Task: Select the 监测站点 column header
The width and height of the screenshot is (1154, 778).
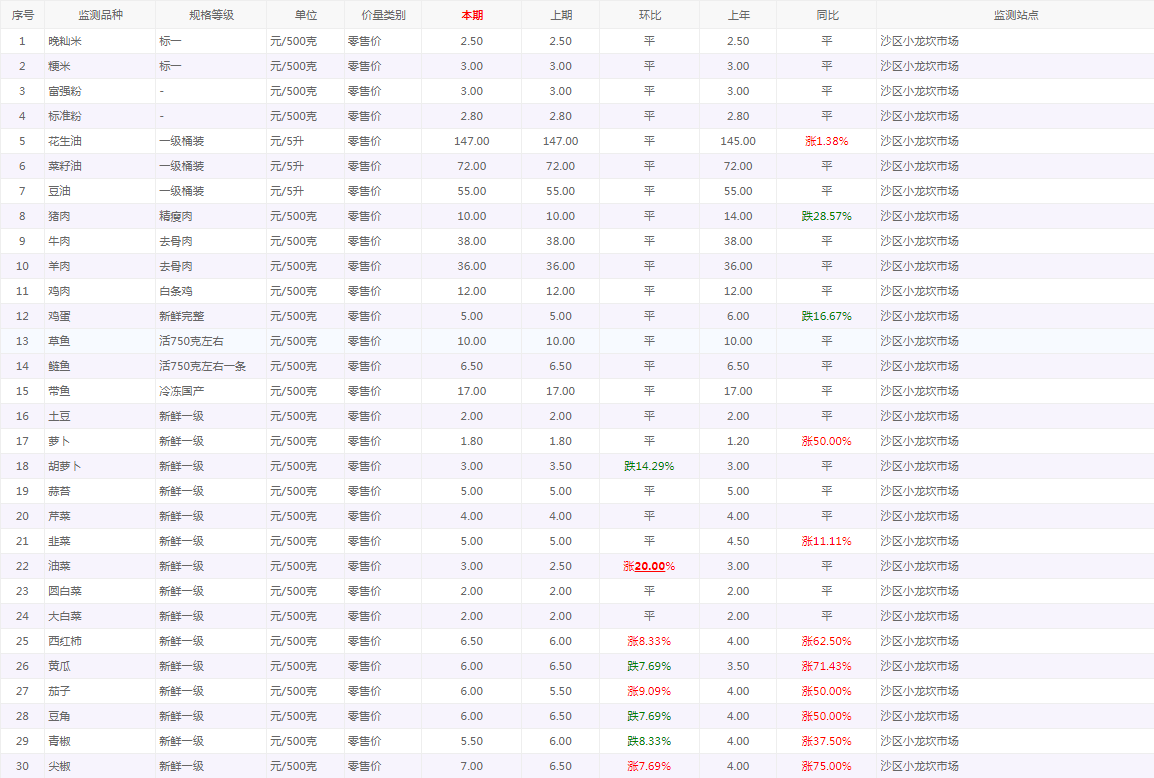Action: pos(1015,15)
